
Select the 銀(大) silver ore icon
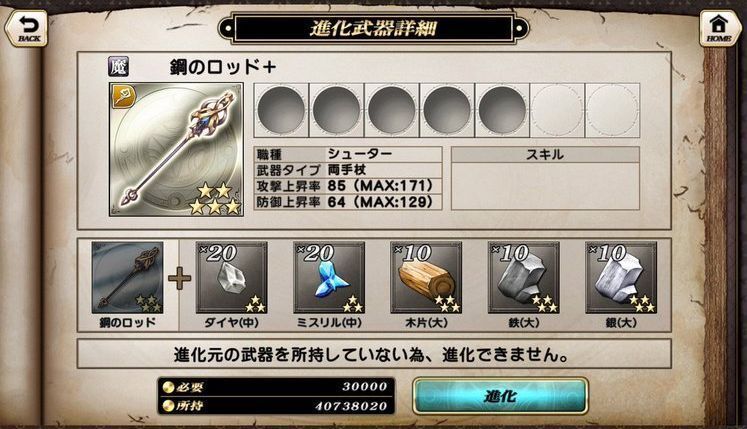coord(621,277)
